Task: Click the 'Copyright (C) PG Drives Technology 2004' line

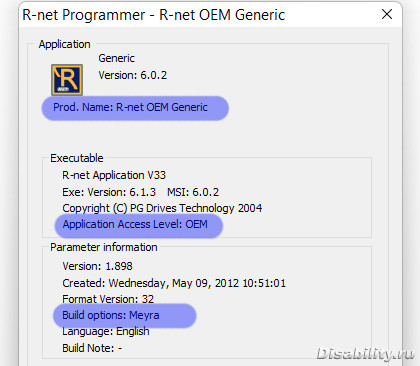Action: pyautogui.click(x=162, y=208)
